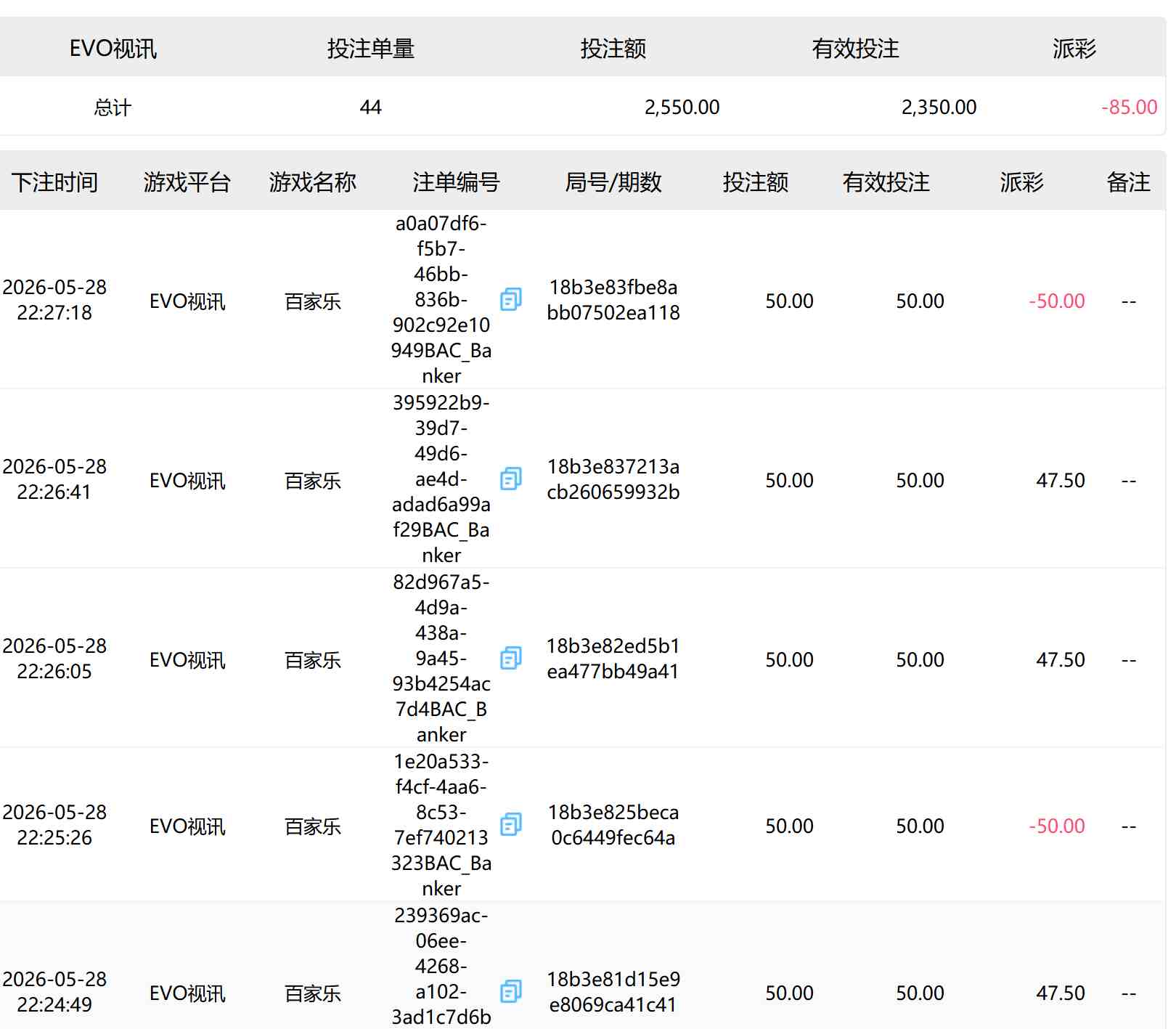This screenshot has height=1029, width=1176.
Task: Click bet ID text 239369ac-06ee-4268
Action: pyautogui.click(x=441, y=967)
